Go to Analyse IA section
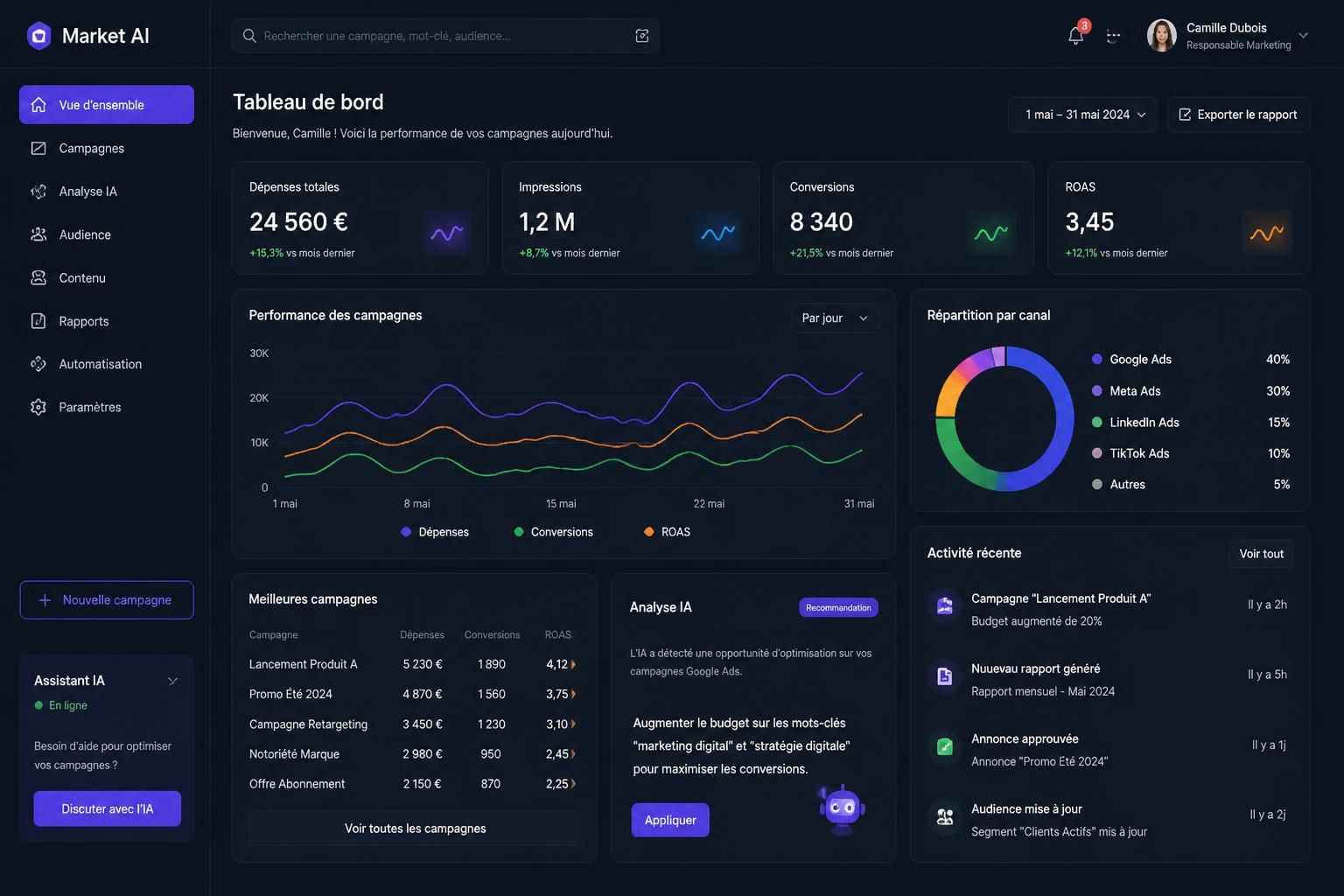Screen dimensions: 1344x896 (x=107, y=191)
